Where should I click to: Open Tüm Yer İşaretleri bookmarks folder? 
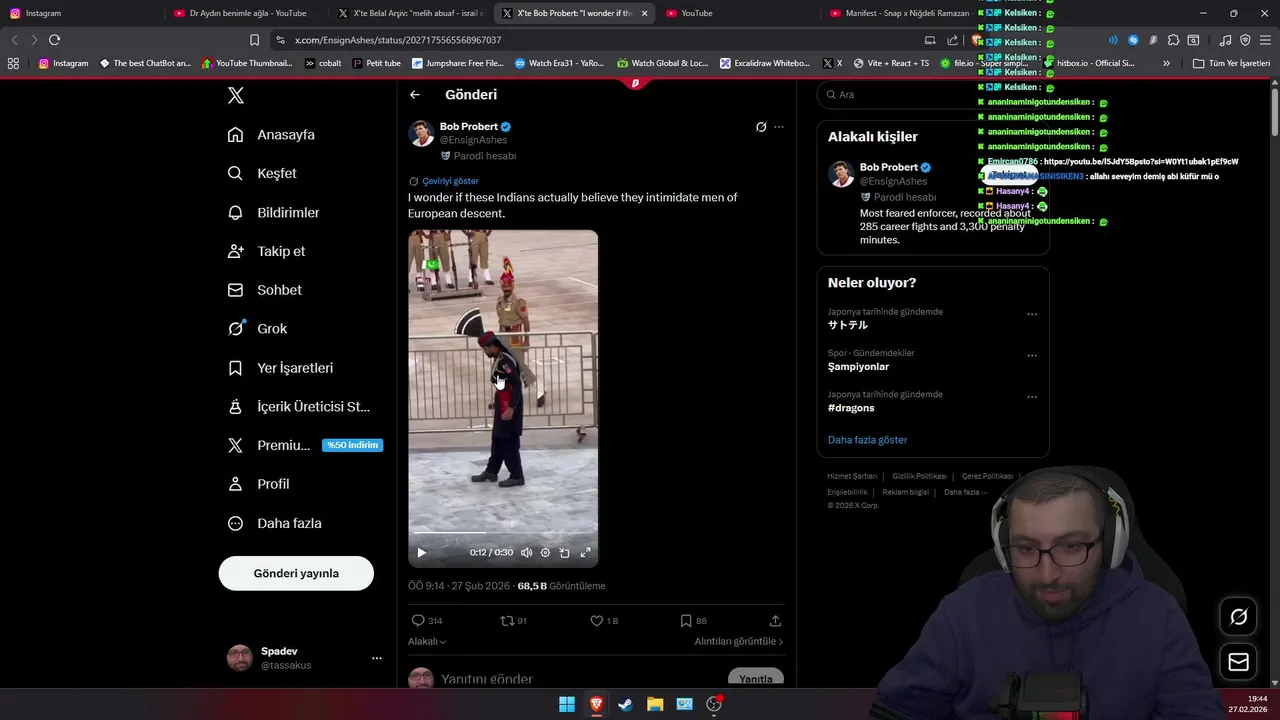pos(1231,63)
